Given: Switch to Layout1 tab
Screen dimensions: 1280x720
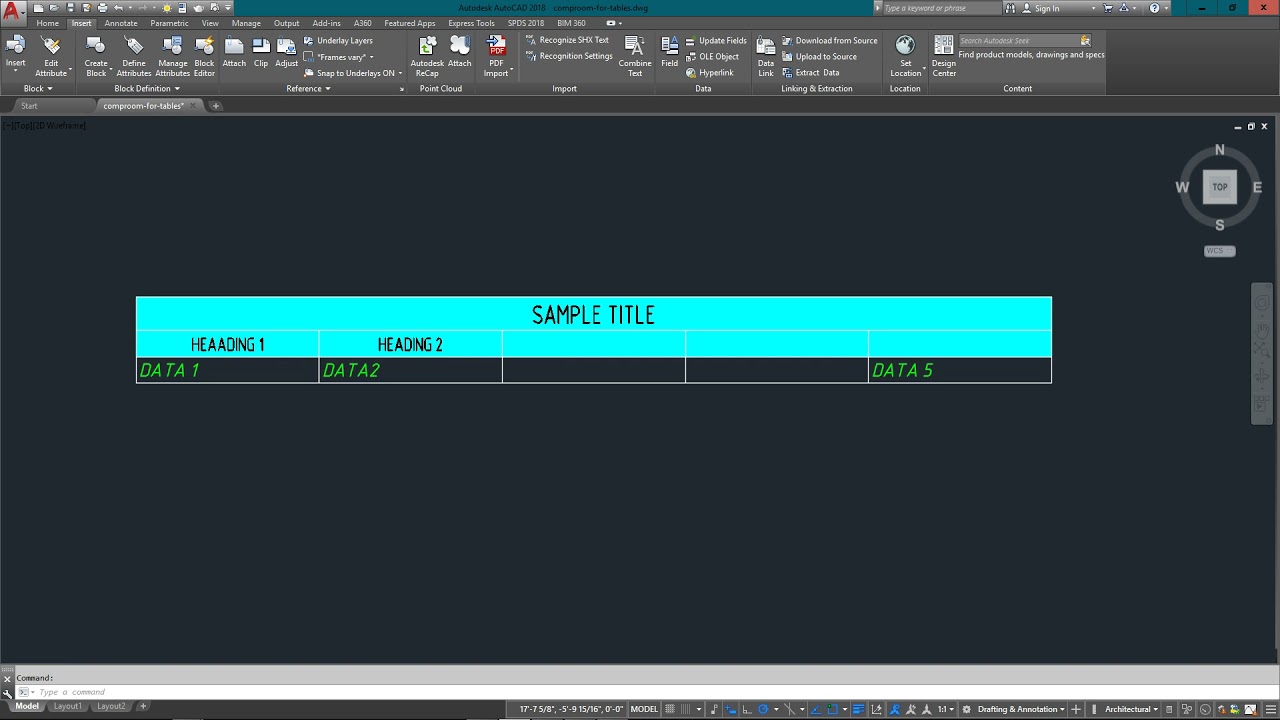Looking at the screenshot, I should 68,706.
